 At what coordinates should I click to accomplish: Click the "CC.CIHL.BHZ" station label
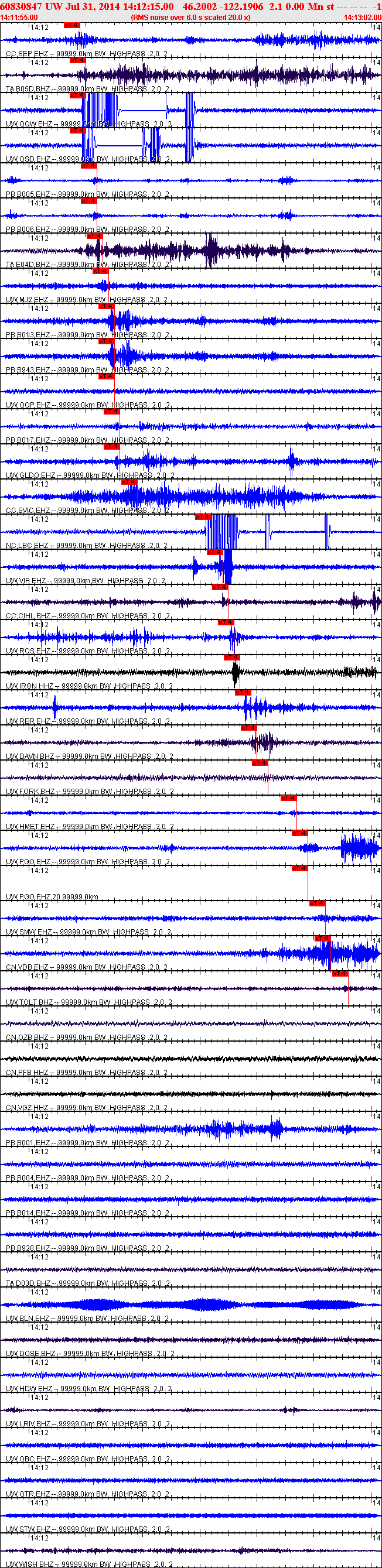[29, 616]
